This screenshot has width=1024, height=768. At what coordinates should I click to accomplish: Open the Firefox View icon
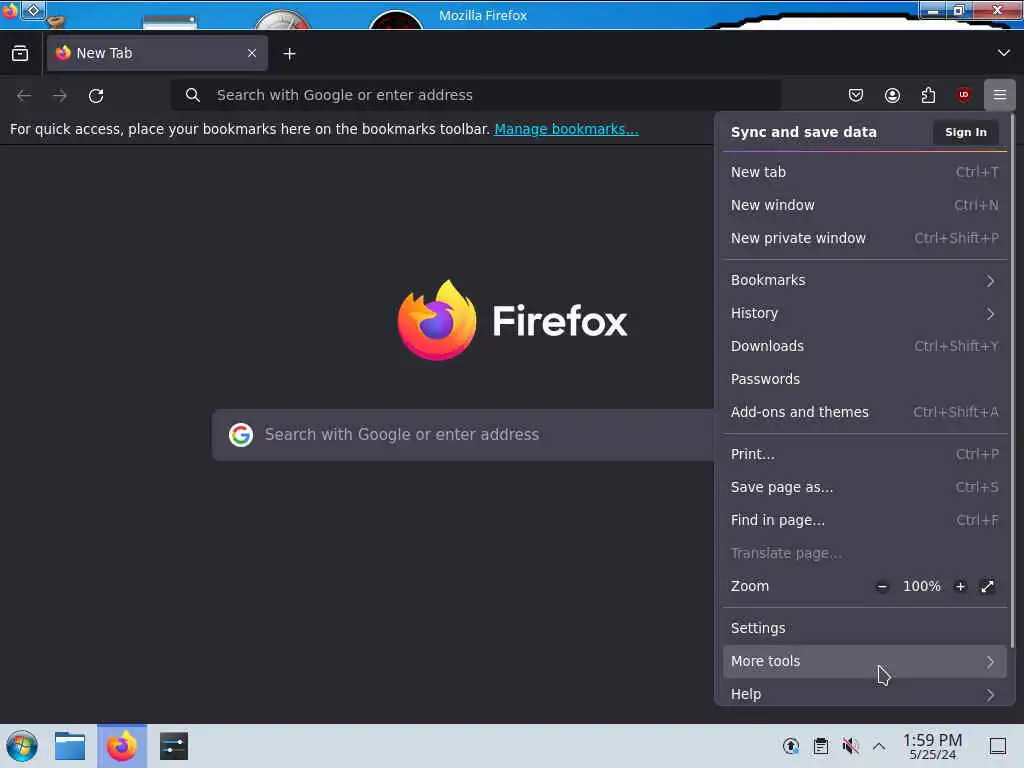(20, 53)
